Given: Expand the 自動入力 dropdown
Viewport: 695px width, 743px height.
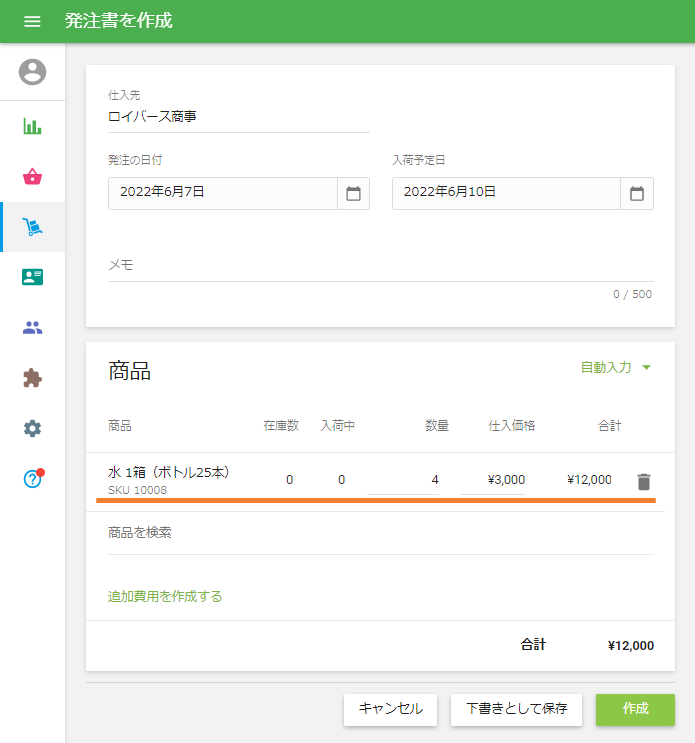Looking at the screenshot, I should click(x=616, y=367).
